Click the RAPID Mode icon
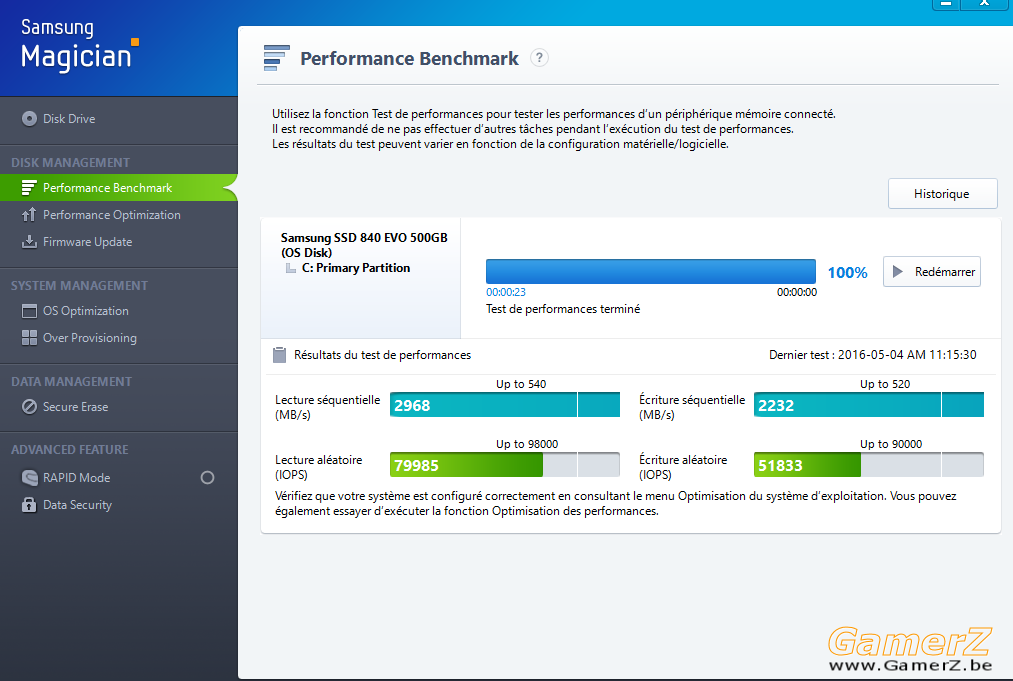 click(30, 478)
